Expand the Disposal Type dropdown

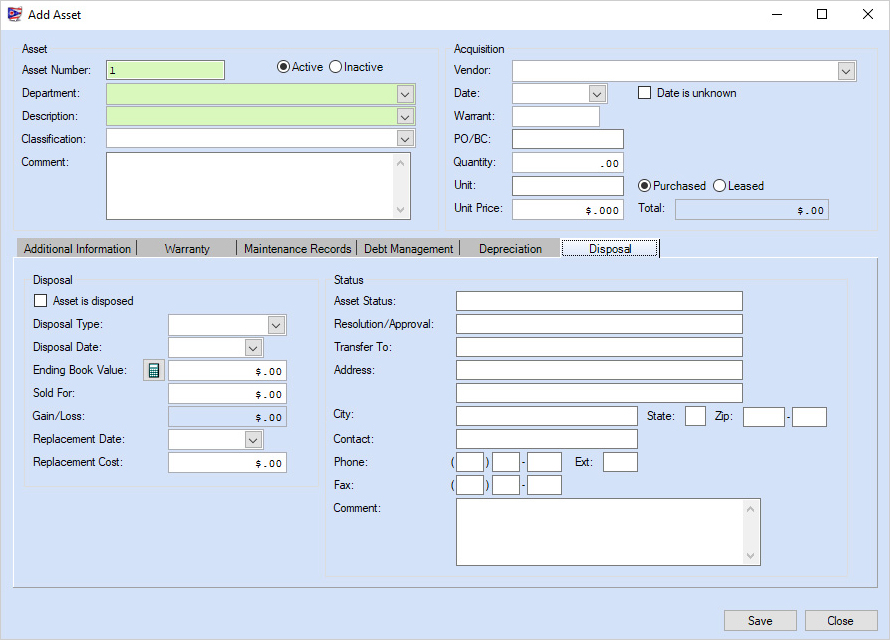pos(276,325)
